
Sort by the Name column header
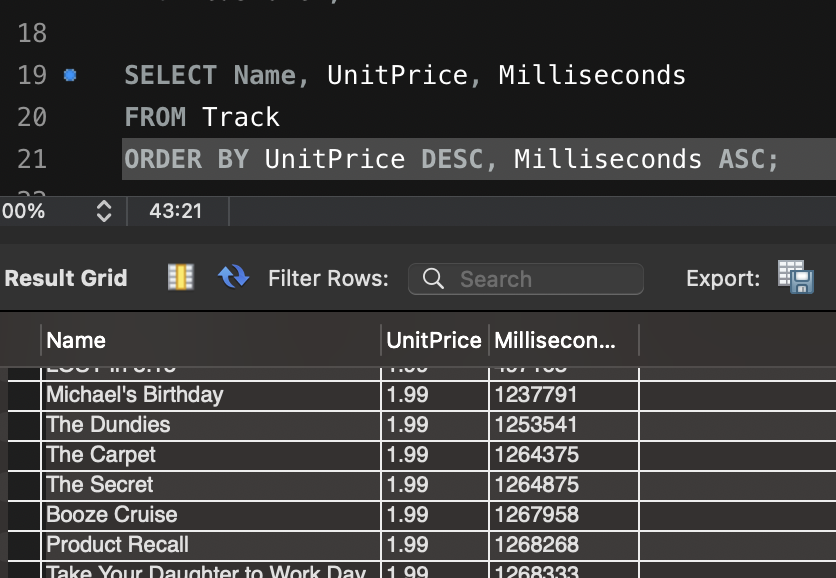click(x=211, y=340)
